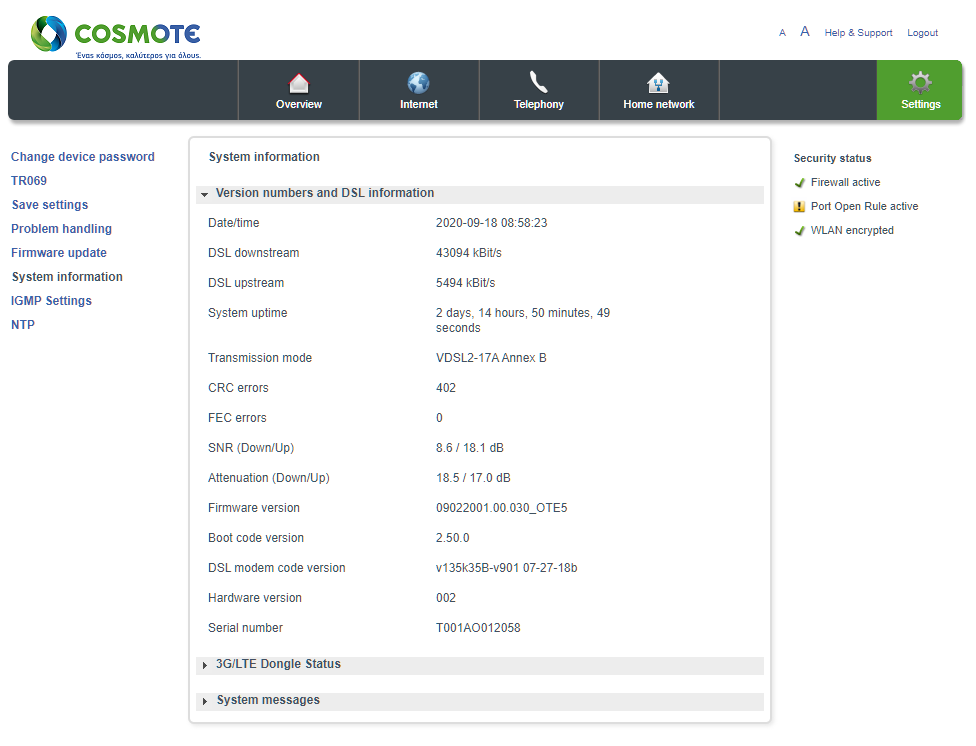Open Firmware update page
Screen dimensions: 976x746
point(59,253)
